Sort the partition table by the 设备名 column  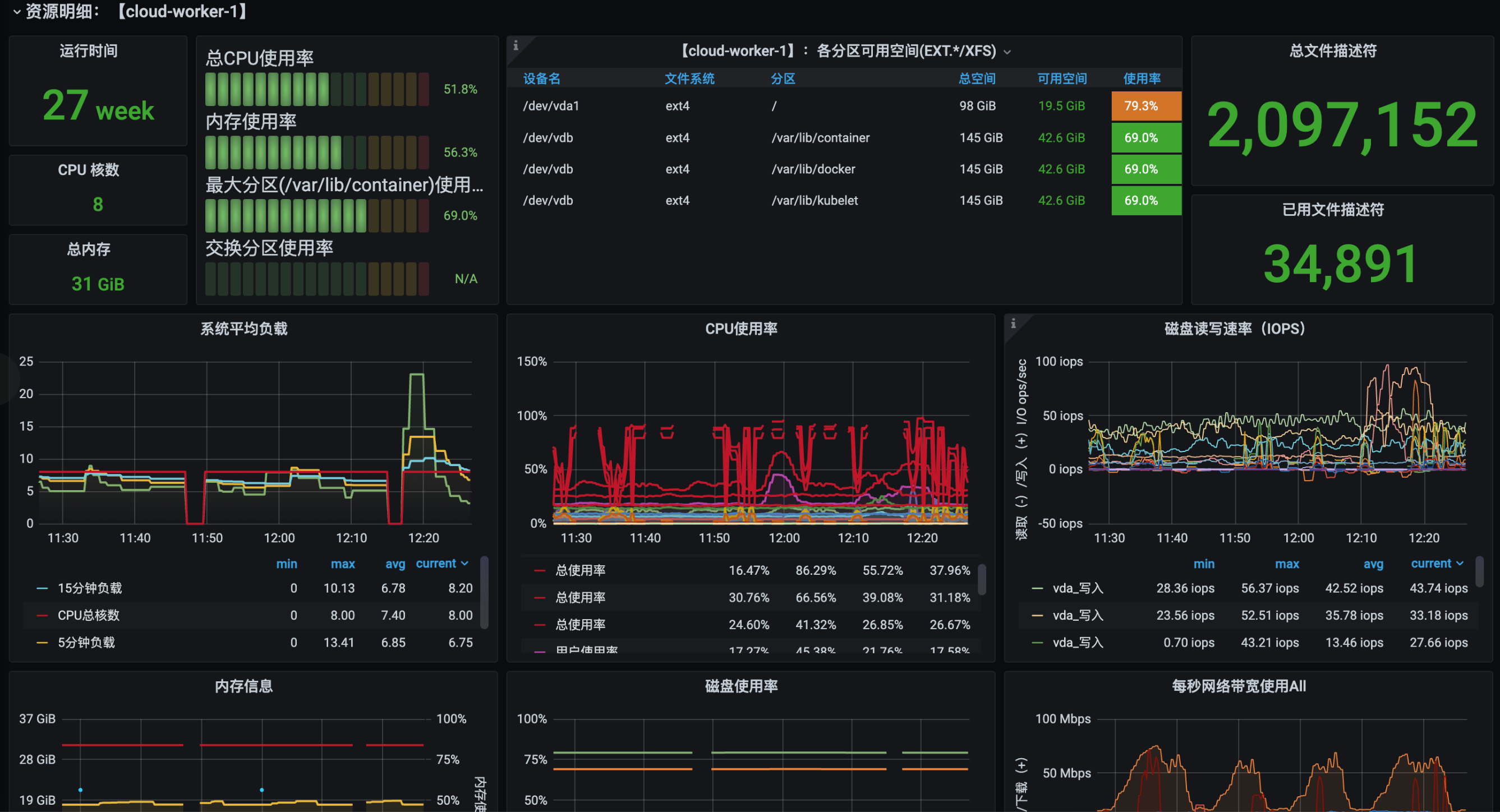541,79
